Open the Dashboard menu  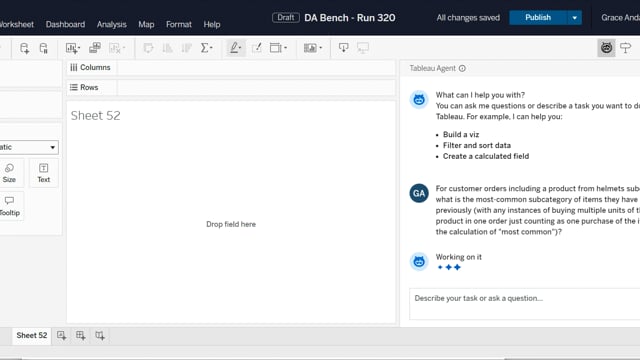coord(65,24)
